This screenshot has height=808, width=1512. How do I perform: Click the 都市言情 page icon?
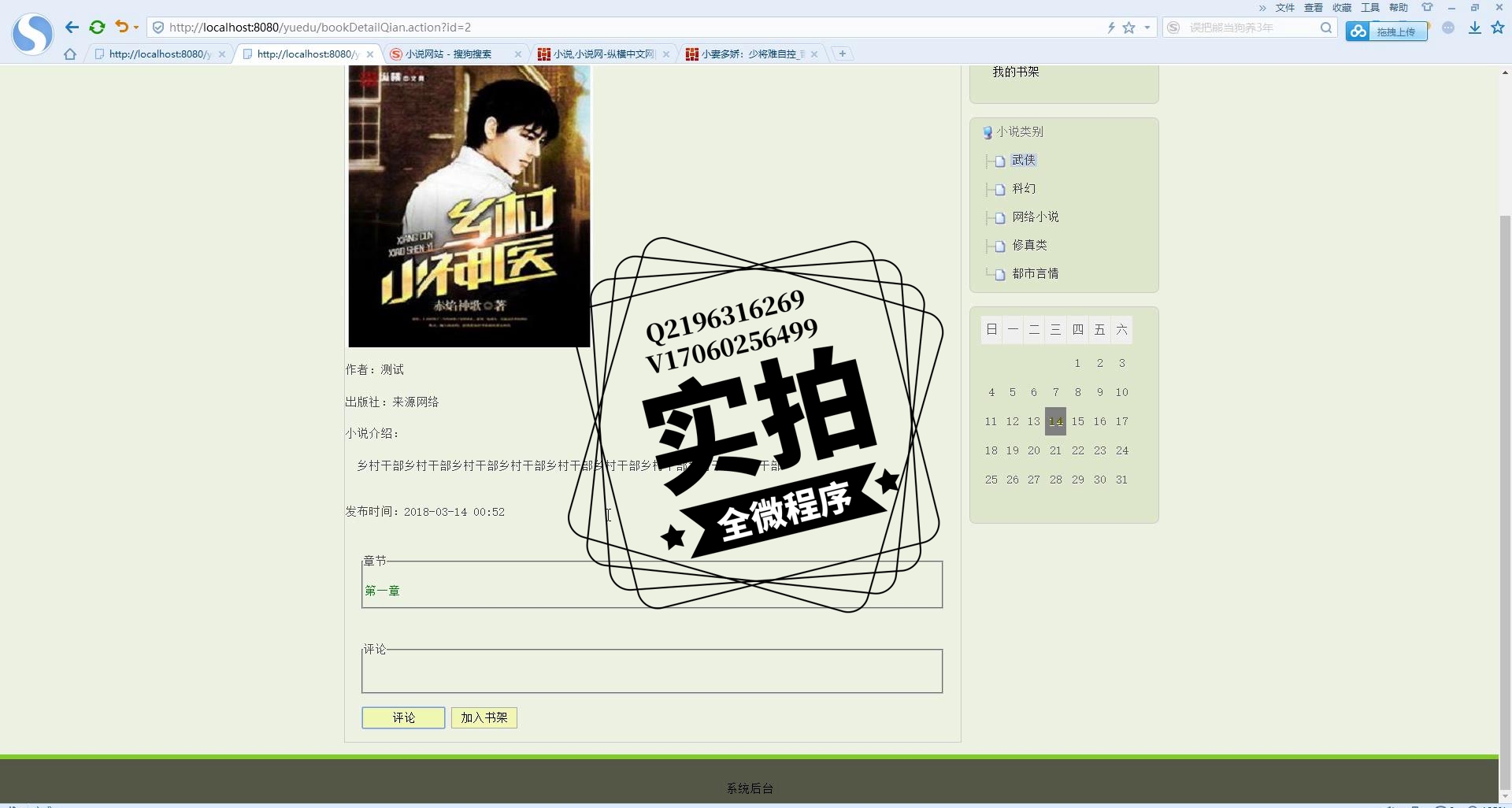[1000, 275]
